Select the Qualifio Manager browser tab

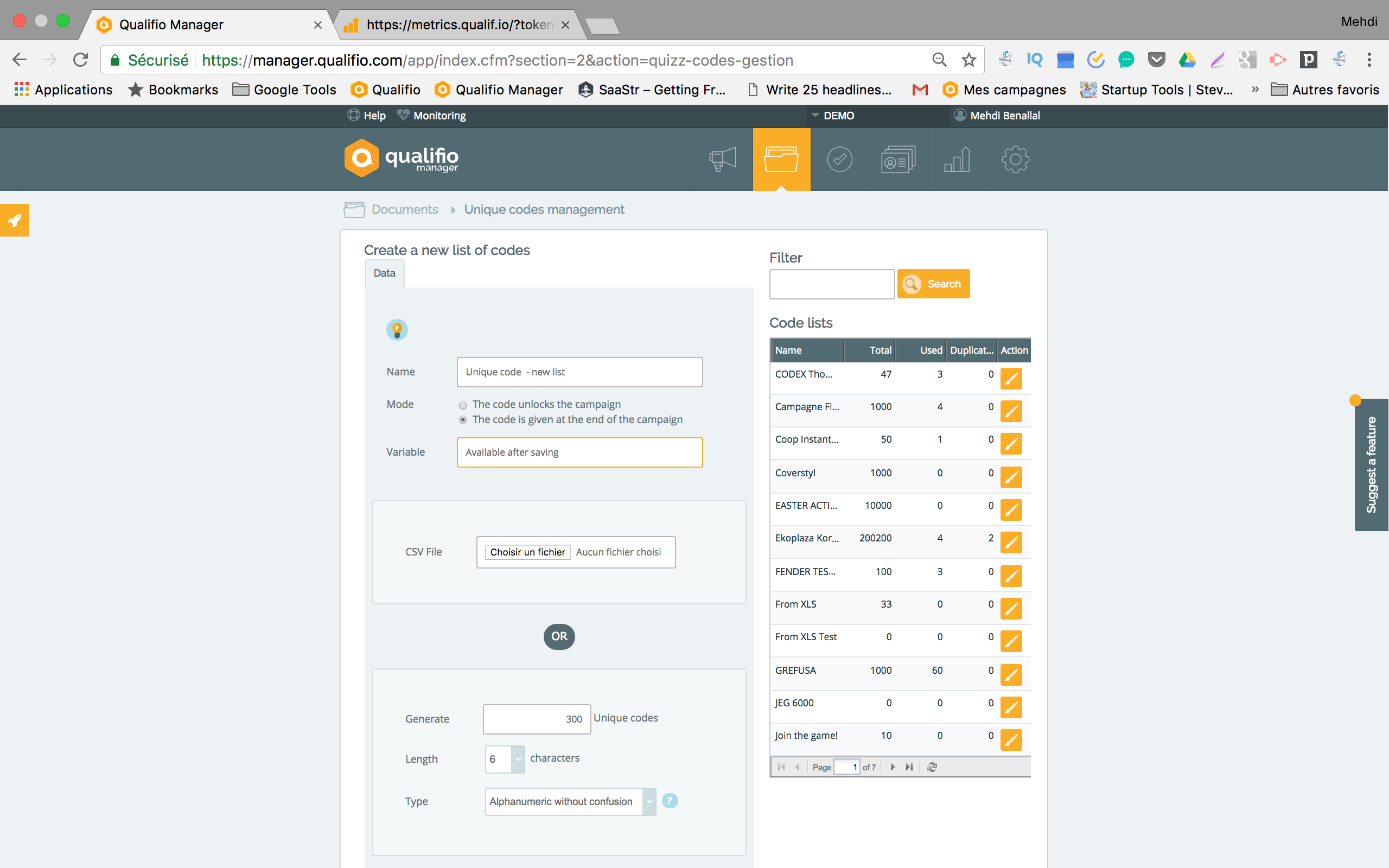(170, 25)
